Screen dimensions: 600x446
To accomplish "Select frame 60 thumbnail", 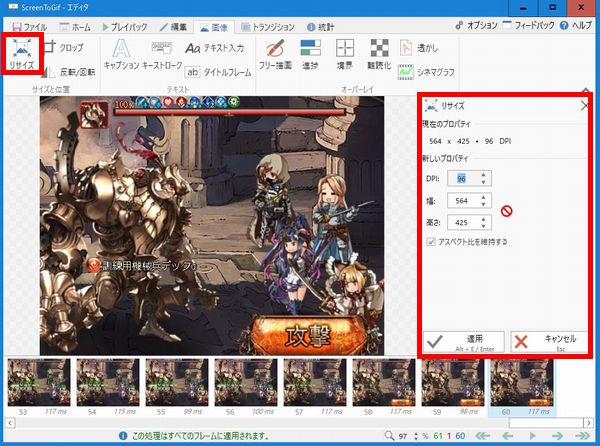I will click(x=522, y=382).
